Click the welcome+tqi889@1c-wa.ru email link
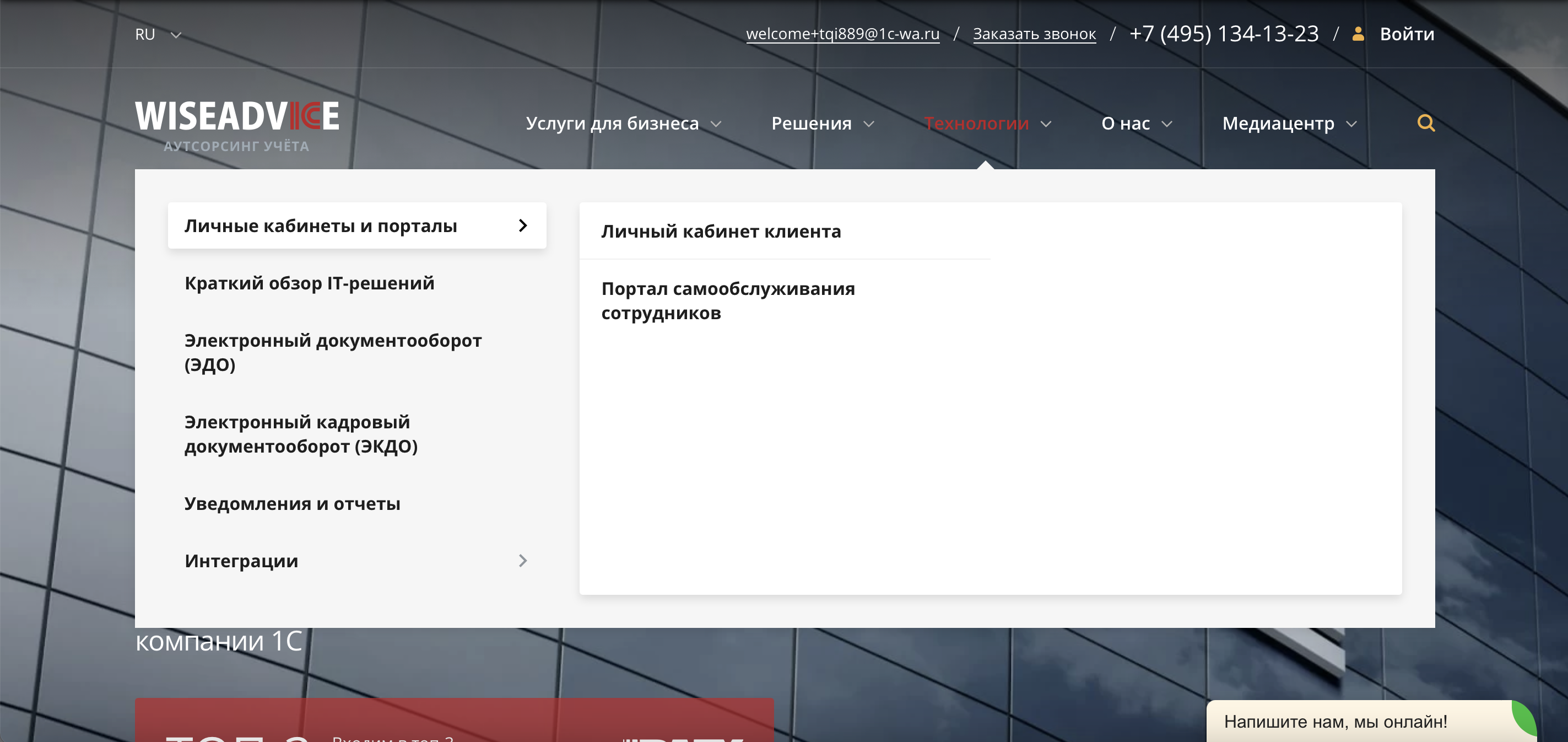Screen dimensions: 1568x742 point(842,34)
